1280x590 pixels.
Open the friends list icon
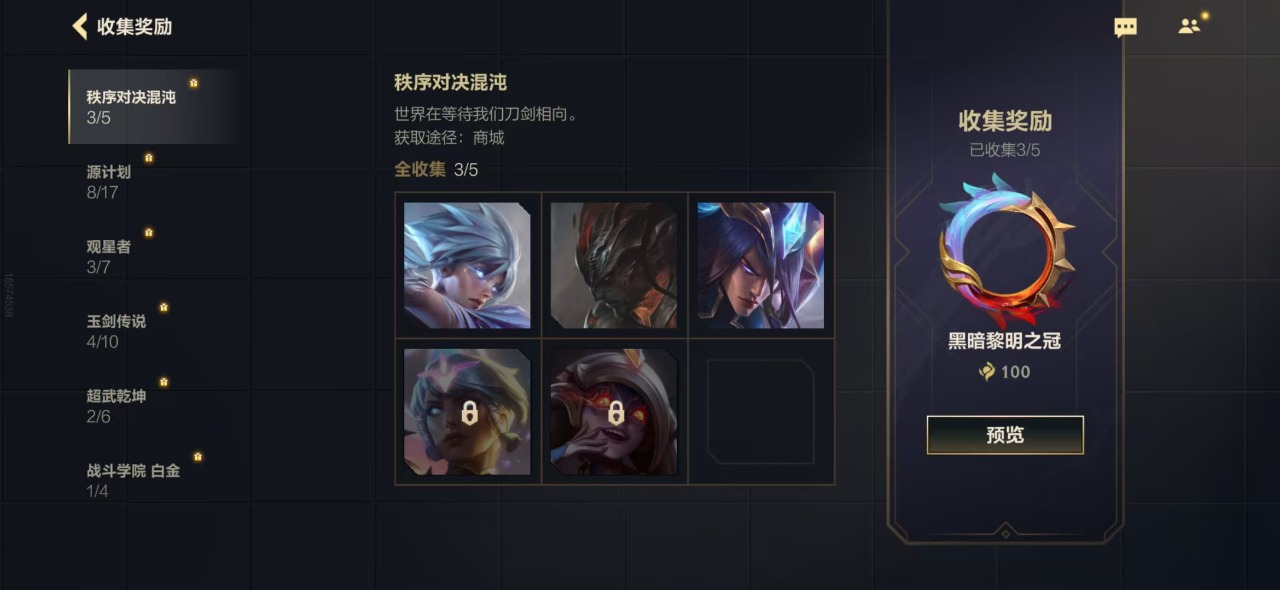[x=1189, y=27]
